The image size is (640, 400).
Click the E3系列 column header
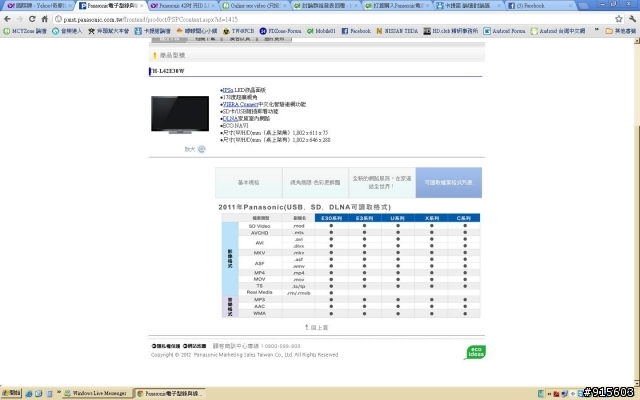[x=364, y=218]
